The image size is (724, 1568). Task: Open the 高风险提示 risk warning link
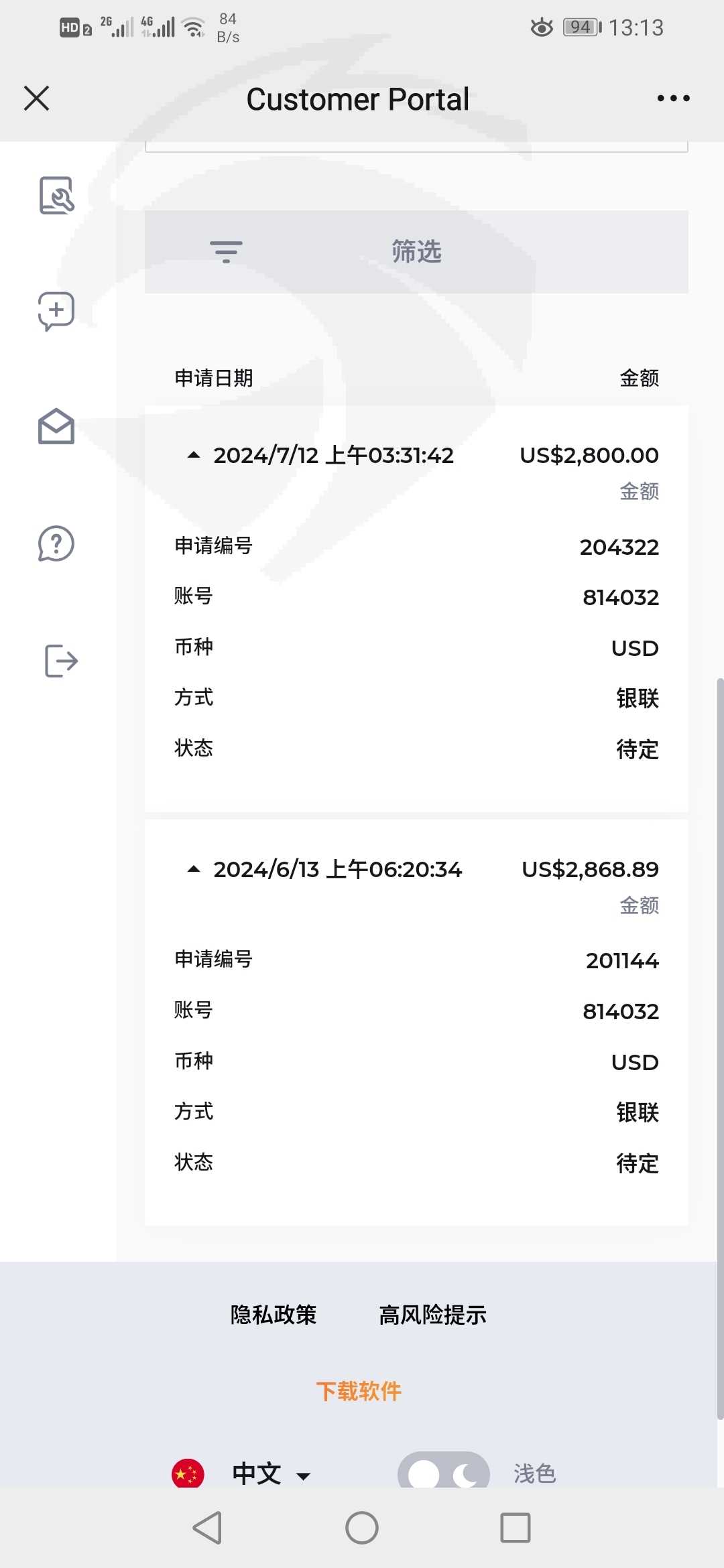click(432, 1315)
